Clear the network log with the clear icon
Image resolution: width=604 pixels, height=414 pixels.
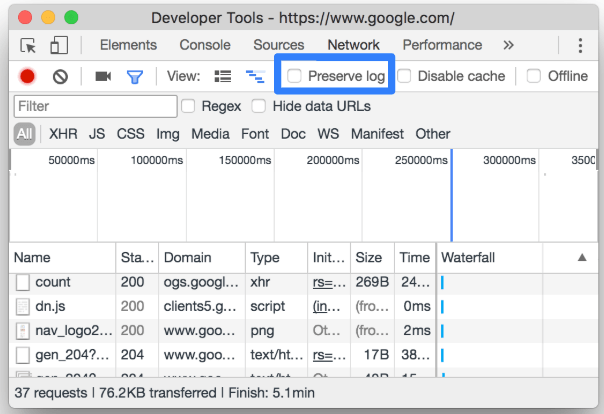point(60,77)
